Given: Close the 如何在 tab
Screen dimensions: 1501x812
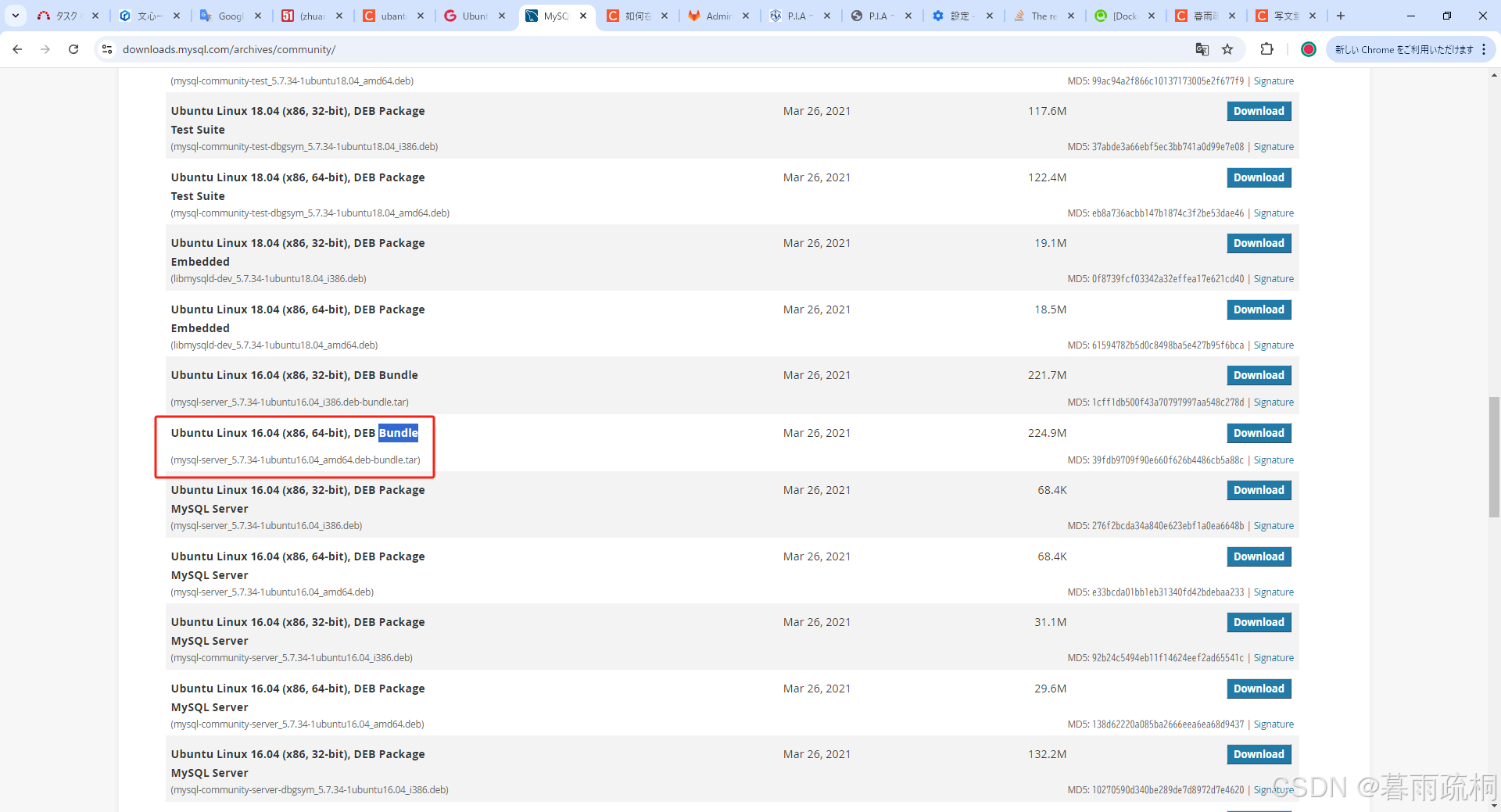Looking at the screenshot, I should (665, 16).
